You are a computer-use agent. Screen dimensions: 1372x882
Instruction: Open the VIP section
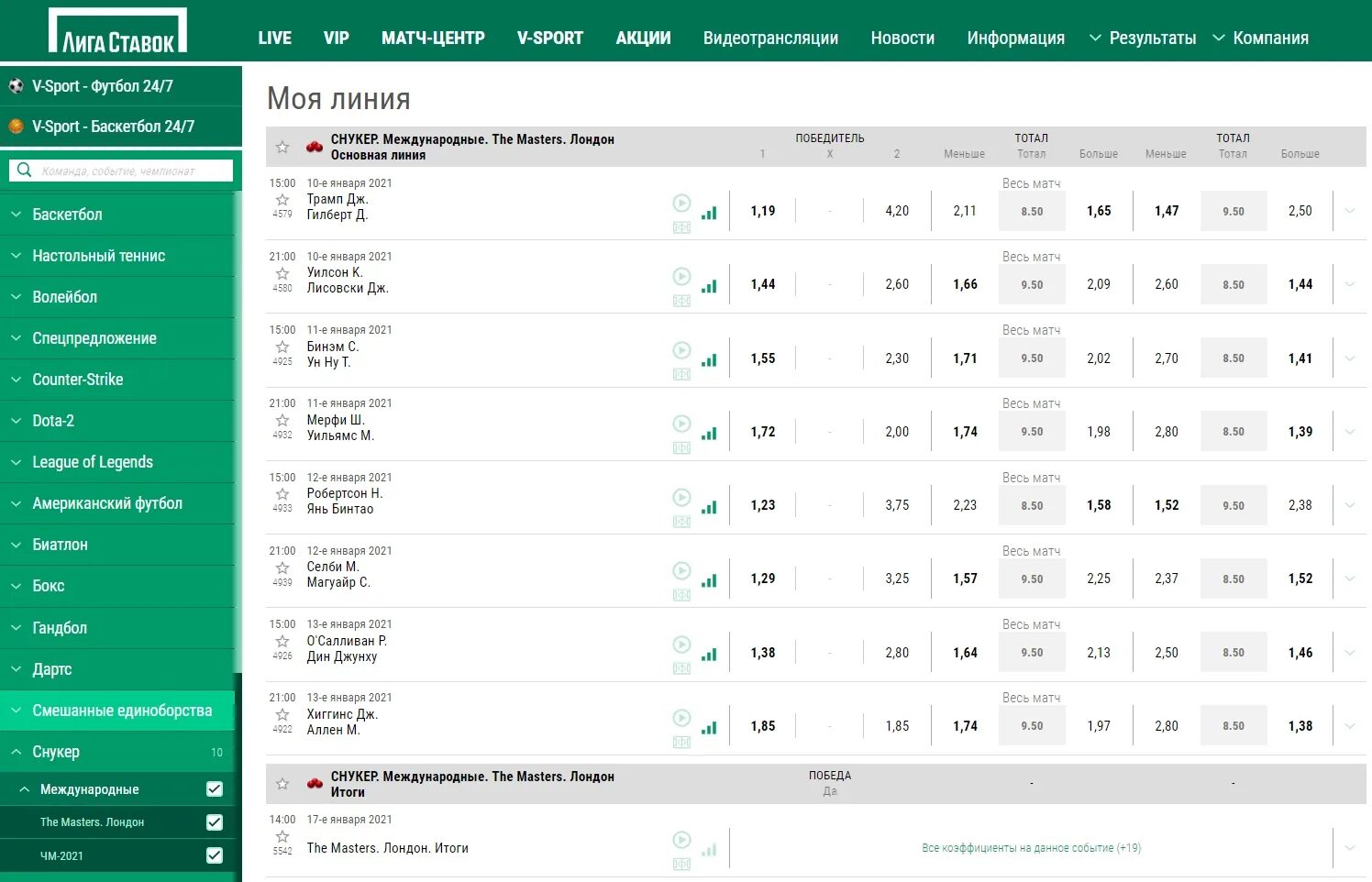[337, 38]
